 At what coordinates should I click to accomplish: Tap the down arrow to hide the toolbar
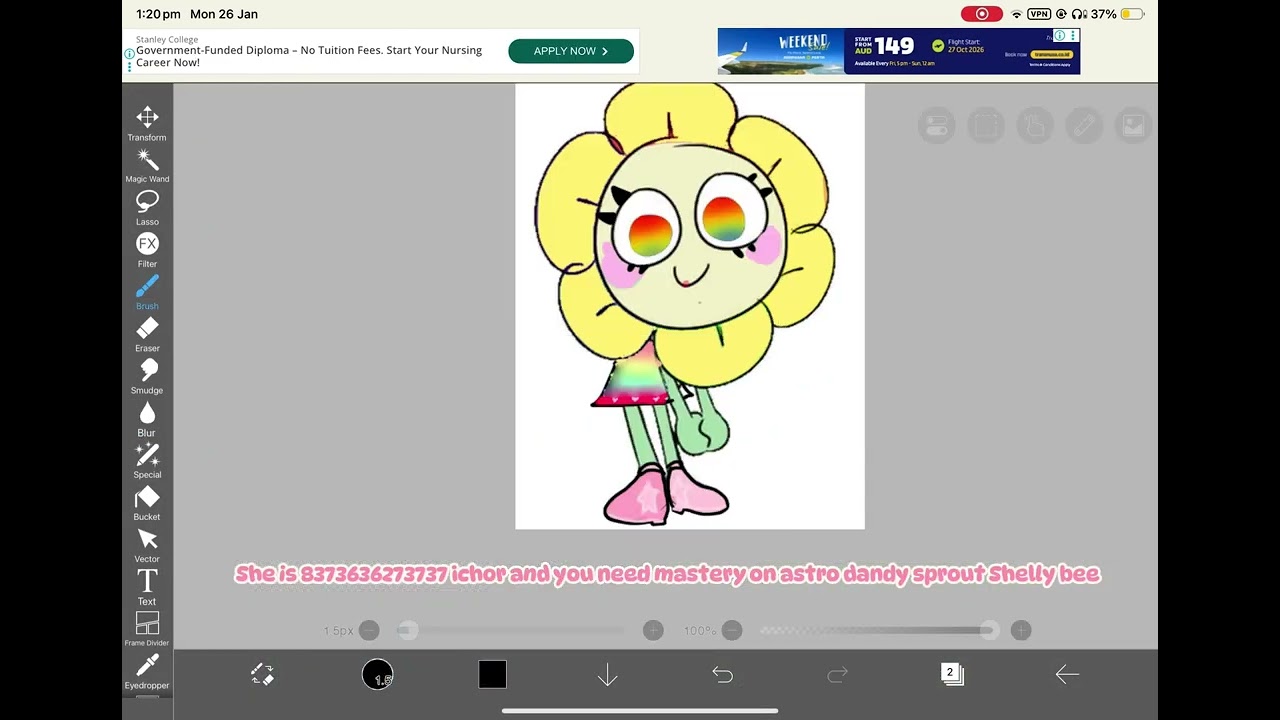[x=607, y=675]
